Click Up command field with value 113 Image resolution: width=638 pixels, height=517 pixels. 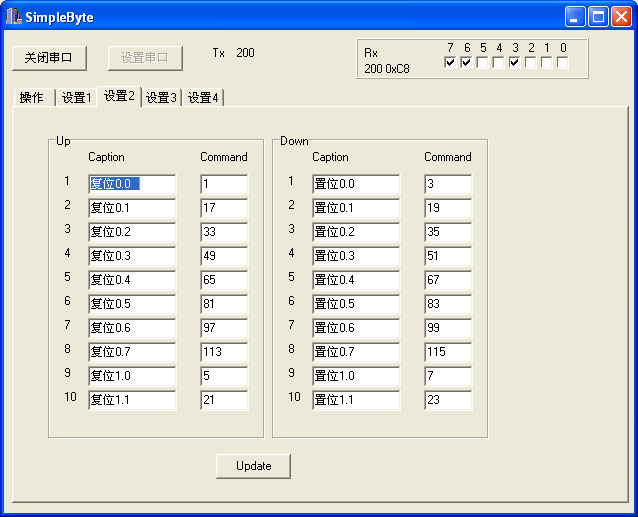pos(224,352)
